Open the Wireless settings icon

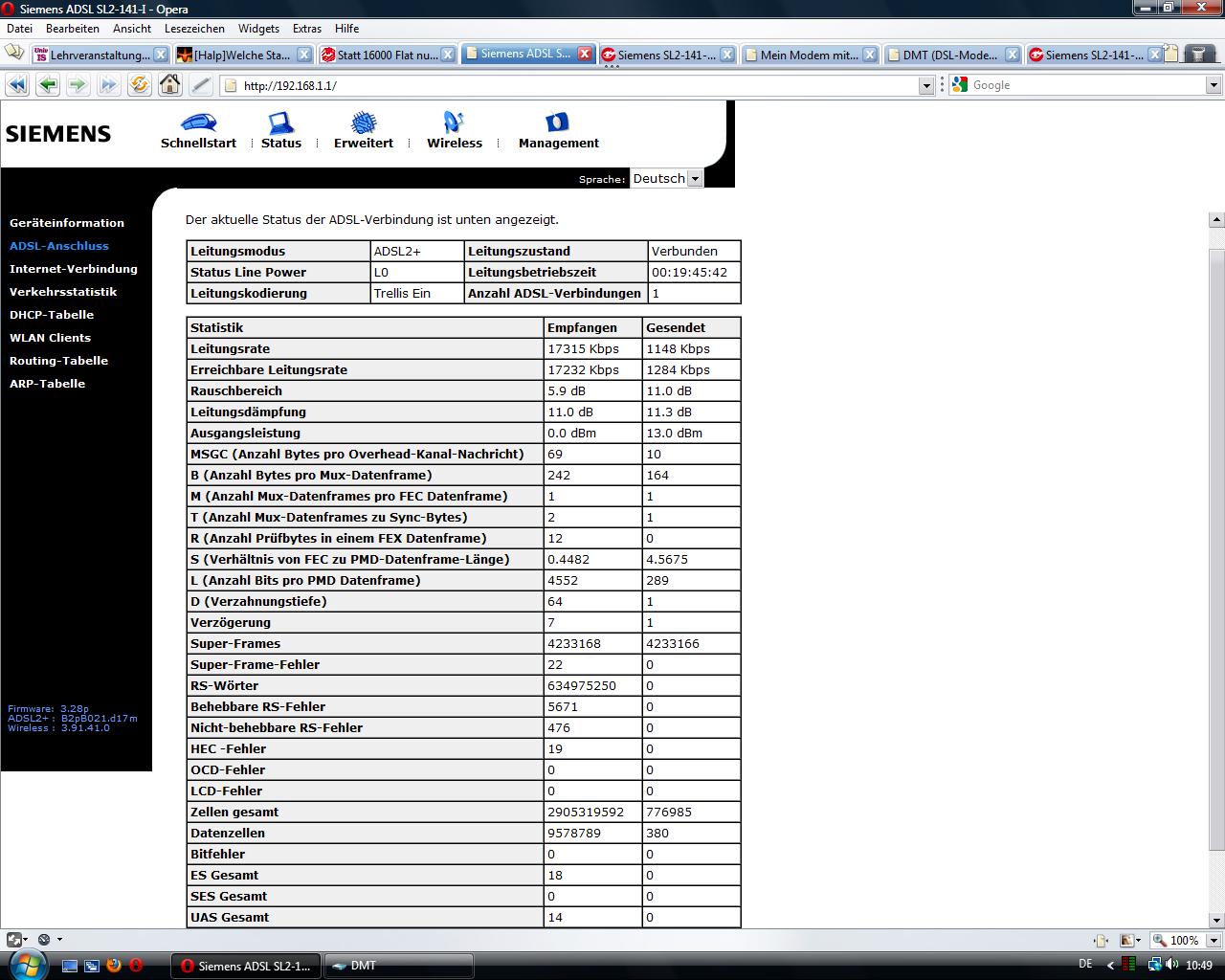pos(454,122)
